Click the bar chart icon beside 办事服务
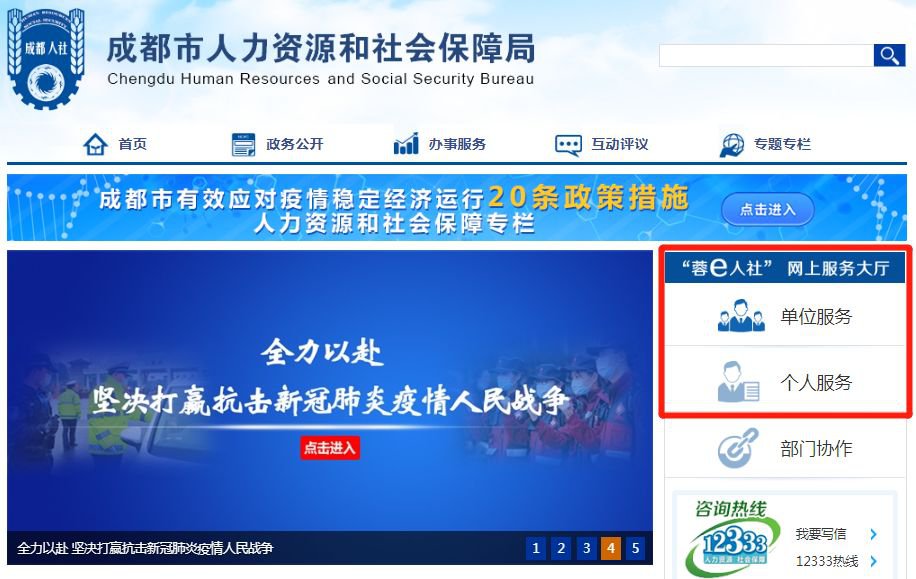The height and width of the screenshot is (579, 916). point(406,144)
